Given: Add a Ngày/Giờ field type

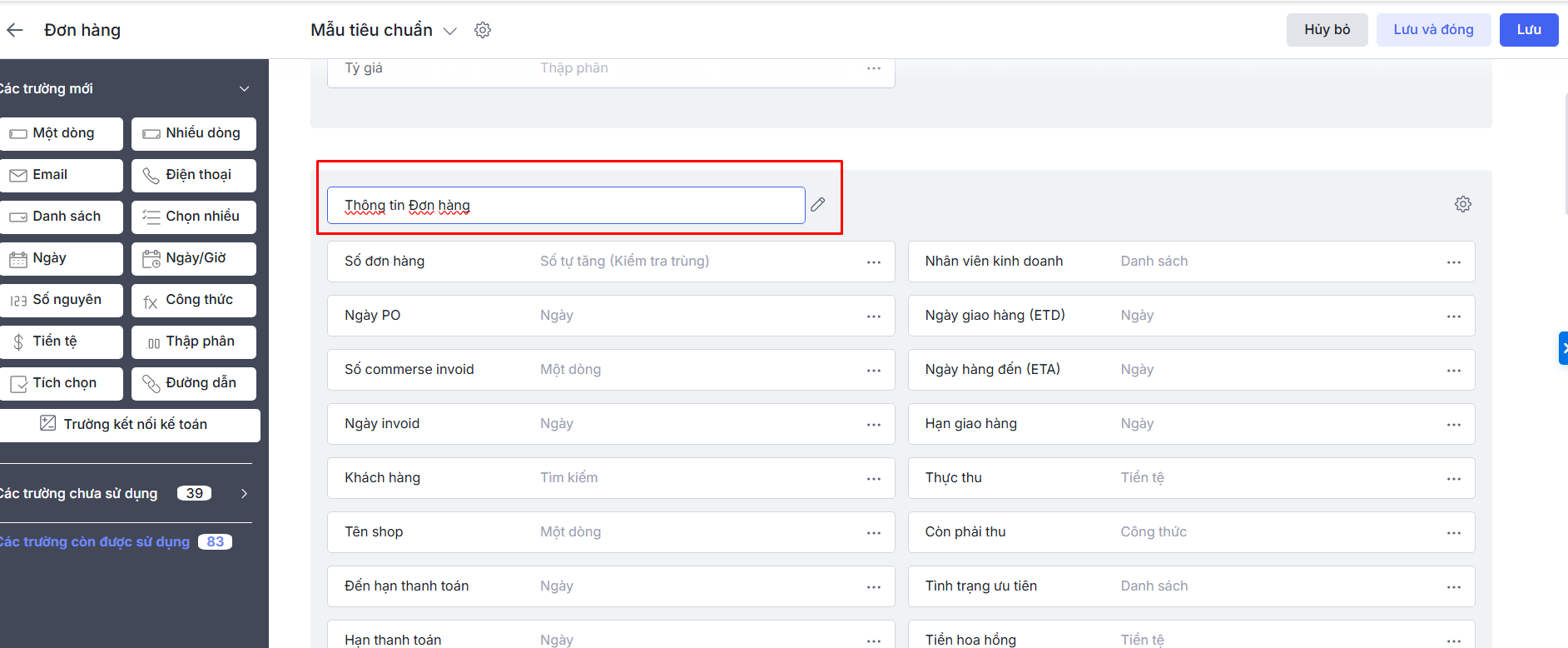Looking at the screenshot, I should click(x=193, y=258).
